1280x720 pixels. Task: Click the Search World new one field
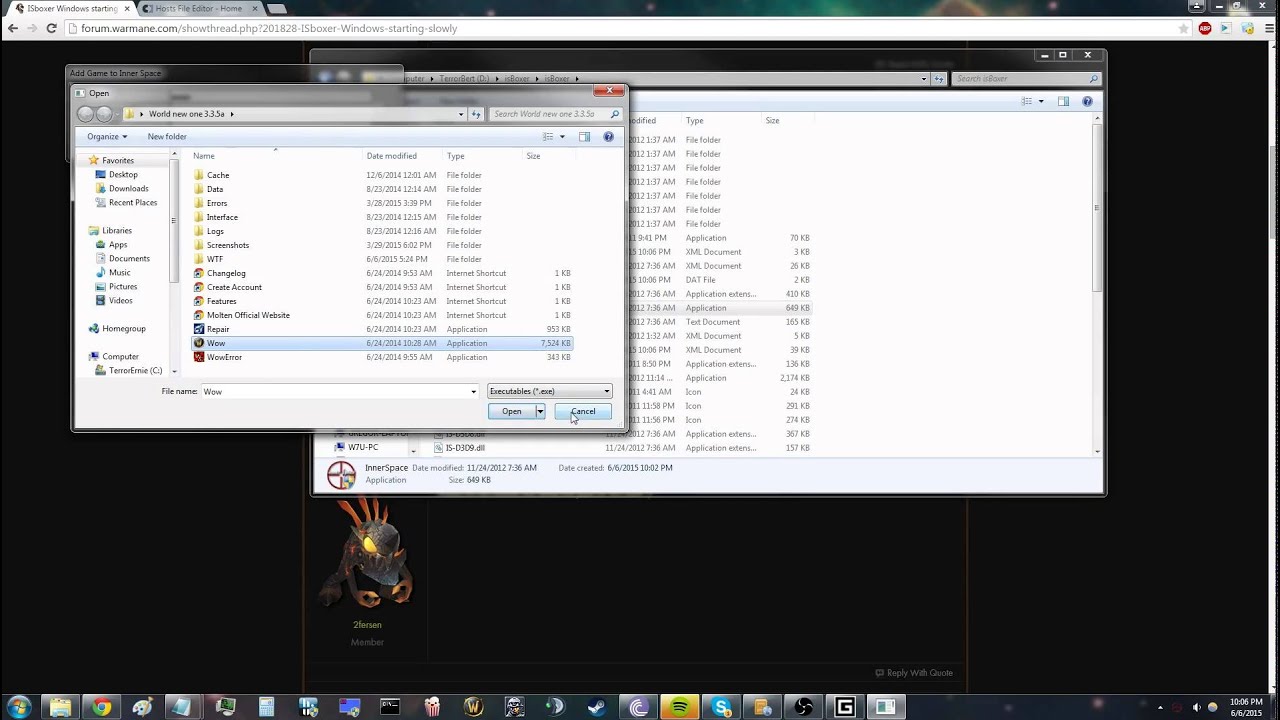point(556,114)
